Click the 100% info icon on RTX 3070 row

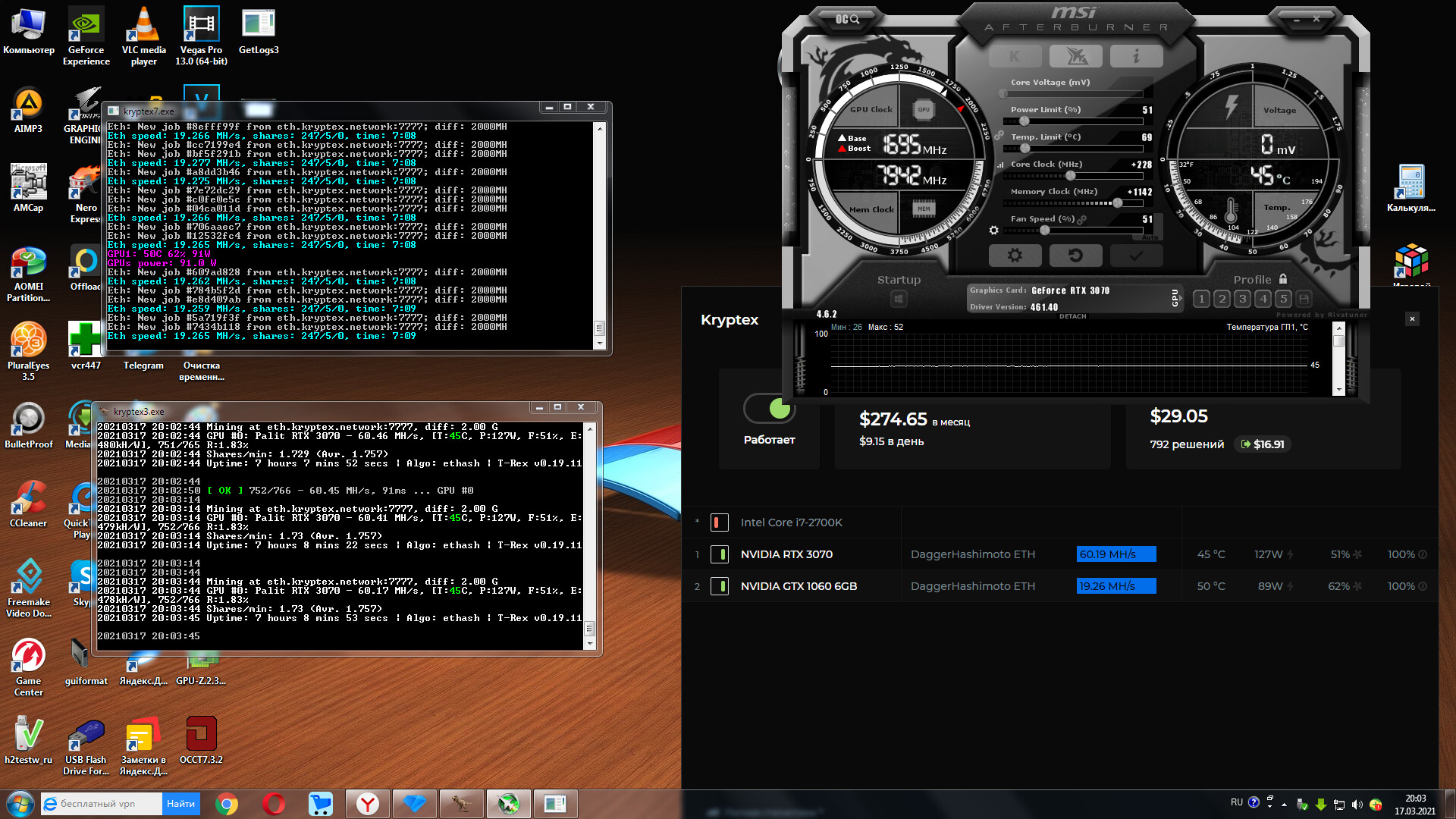point(1423,554)
